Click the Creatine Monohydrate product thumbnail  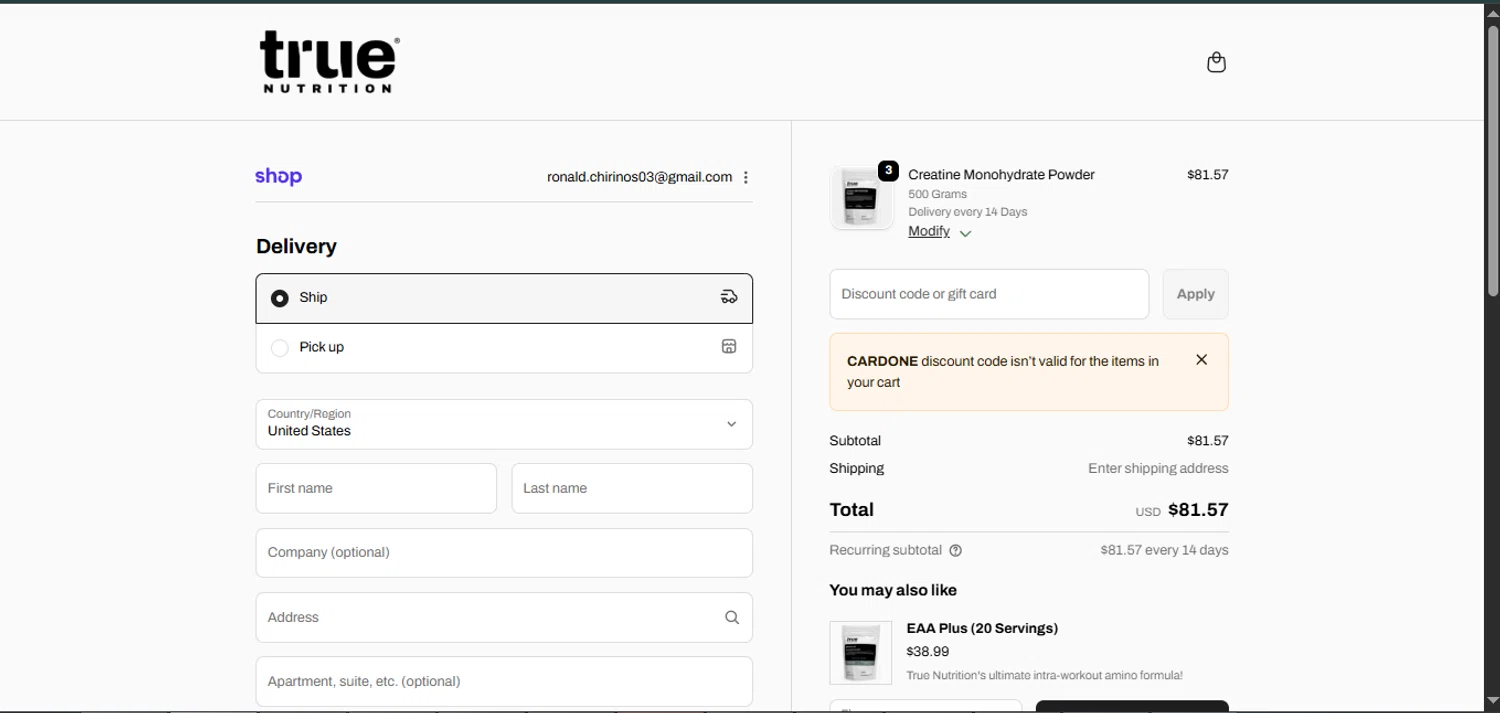pyautogui.click(x=861, y=198)
